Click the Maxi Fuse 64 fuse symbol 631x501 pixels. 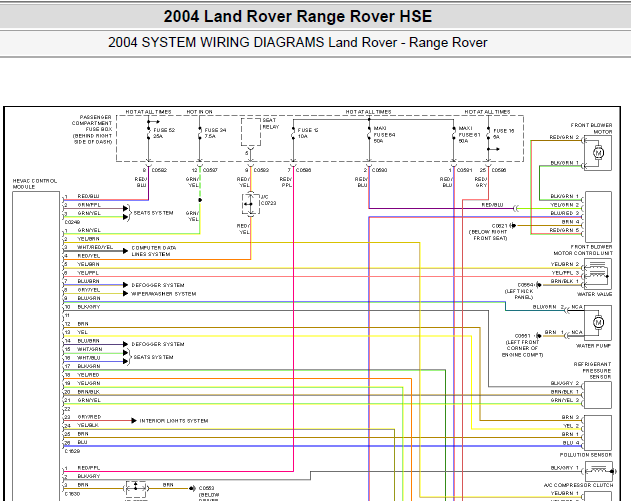pos(369,134)
